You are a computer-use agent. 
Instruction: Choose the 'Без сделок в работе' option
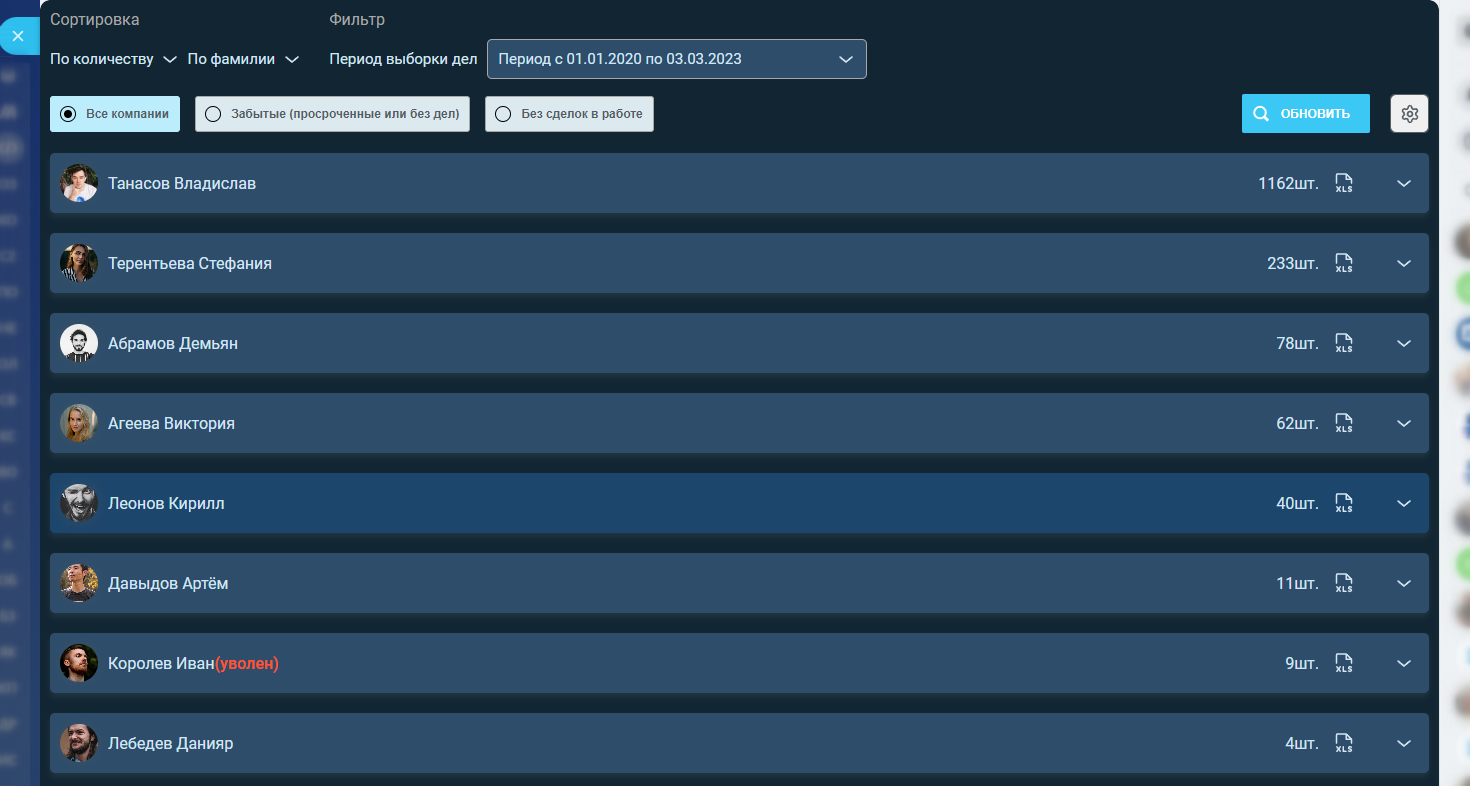[569, 114]
